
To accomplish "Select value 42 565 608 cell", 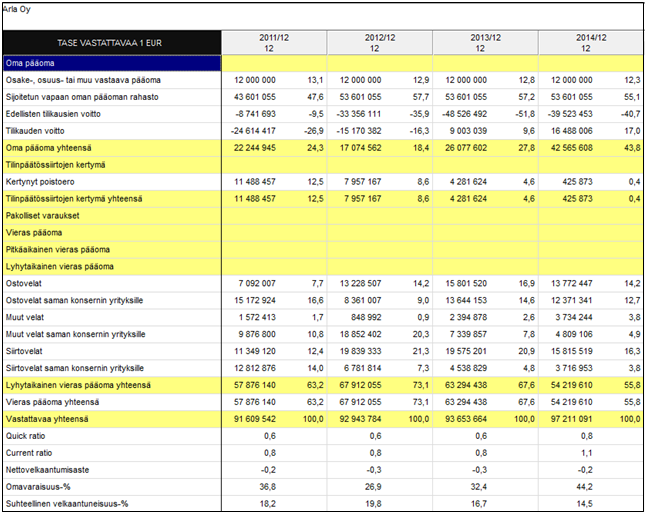I will coord(572,148).
